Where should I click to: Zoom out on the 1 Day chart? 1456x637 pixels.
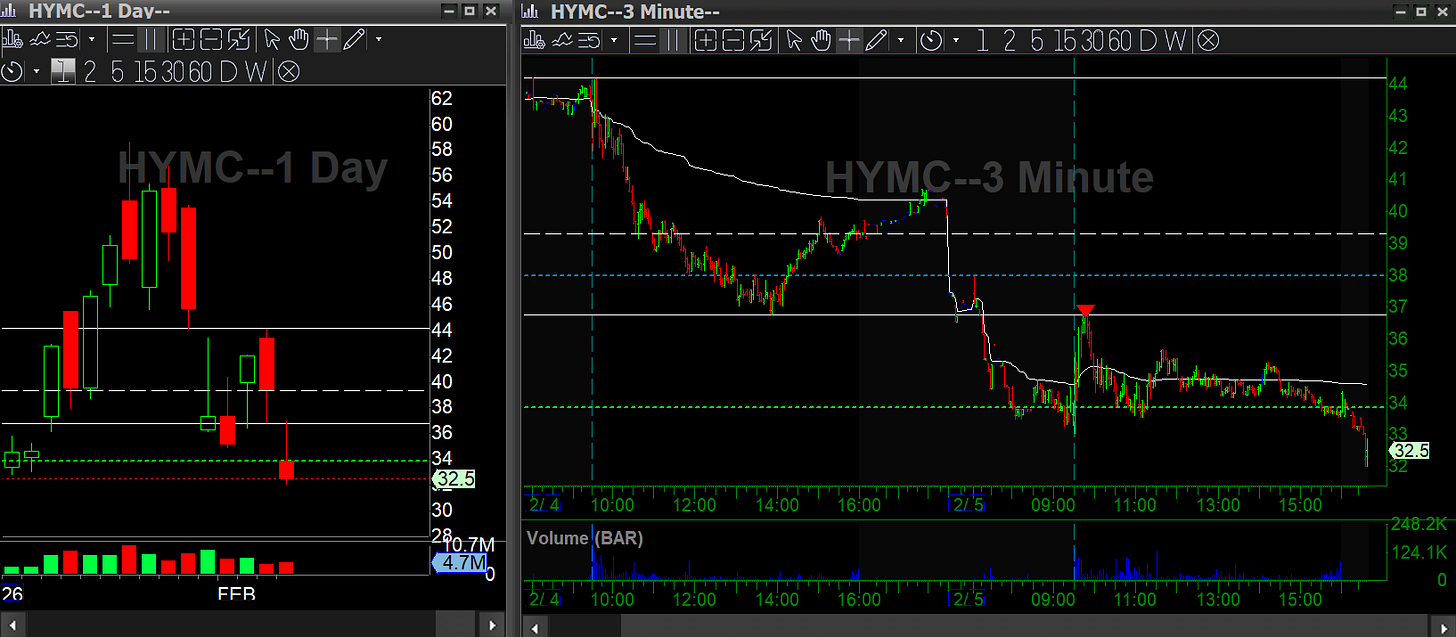pyautogui.click(x=211, y=39)
